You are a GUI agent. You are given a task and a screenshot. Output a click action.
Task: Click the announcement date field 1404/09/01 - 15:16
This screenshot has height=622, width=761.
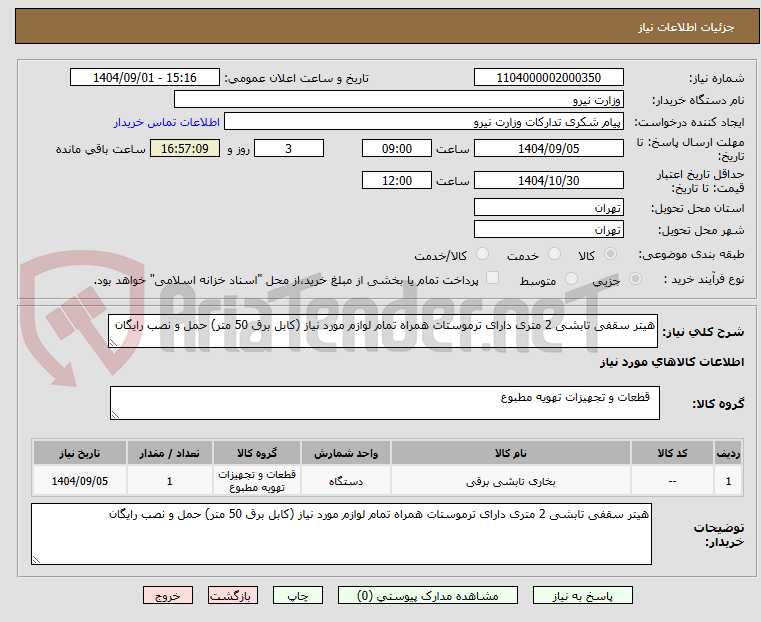[145, 78]
